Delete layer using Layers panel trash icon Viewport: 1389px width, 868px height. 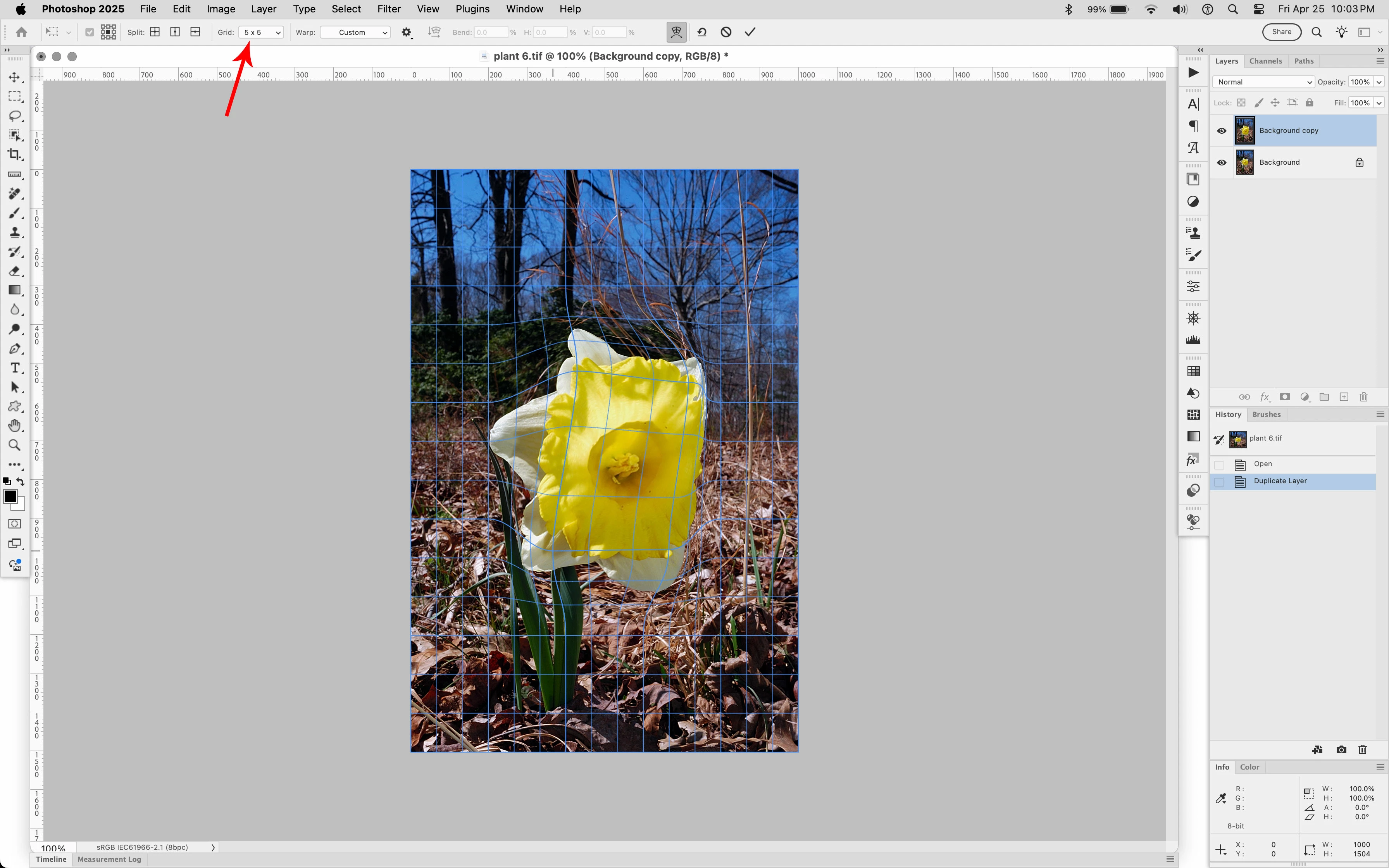1364,397
